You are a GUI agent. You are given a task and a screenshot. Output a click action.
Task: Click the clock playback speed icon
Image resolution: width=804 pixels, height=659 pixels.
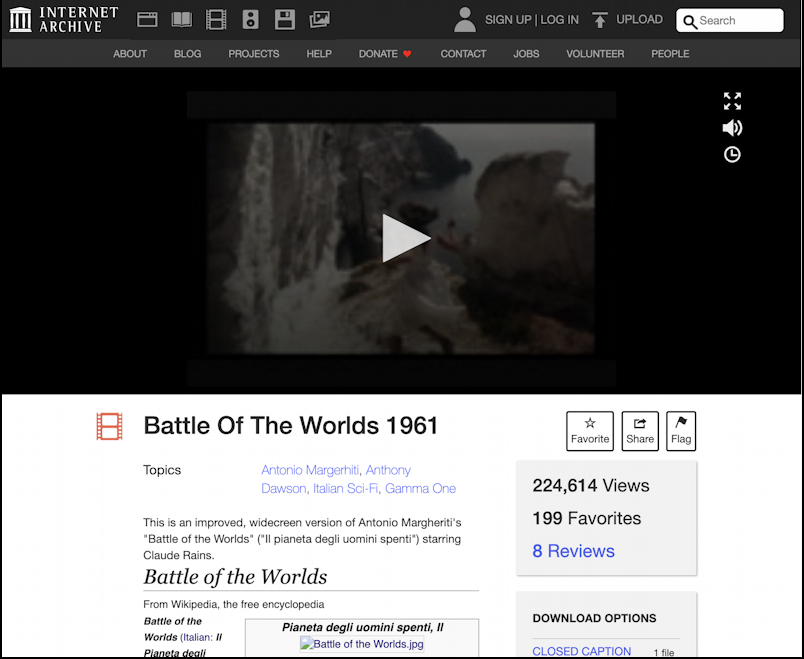(732, 154)
